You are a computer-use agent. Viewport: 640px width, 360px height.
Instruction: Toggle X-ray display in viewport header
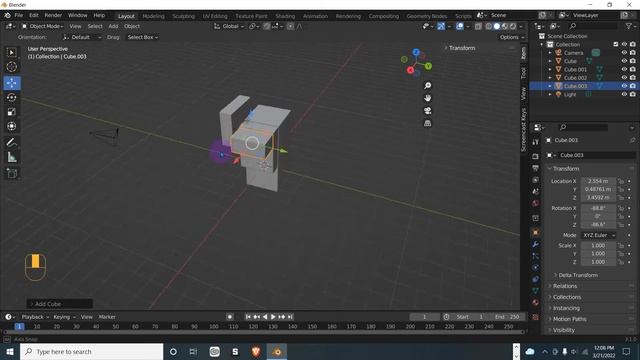pos(478,26)
